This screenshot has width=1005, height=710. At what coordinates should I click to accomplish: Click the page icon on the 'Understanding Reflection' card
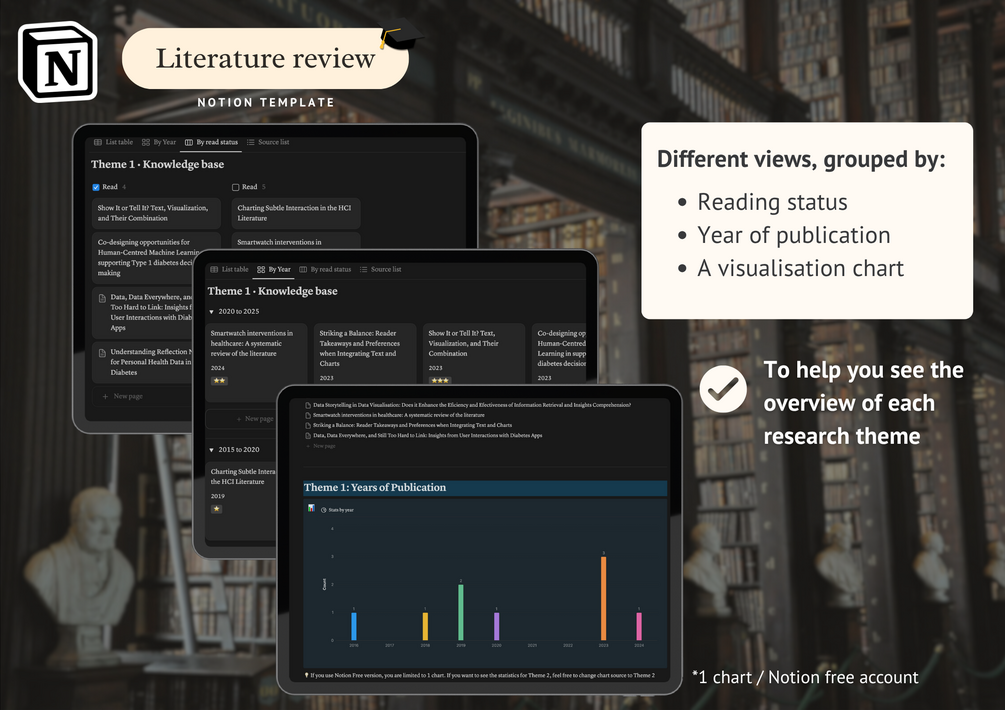[x=102, y=353]
